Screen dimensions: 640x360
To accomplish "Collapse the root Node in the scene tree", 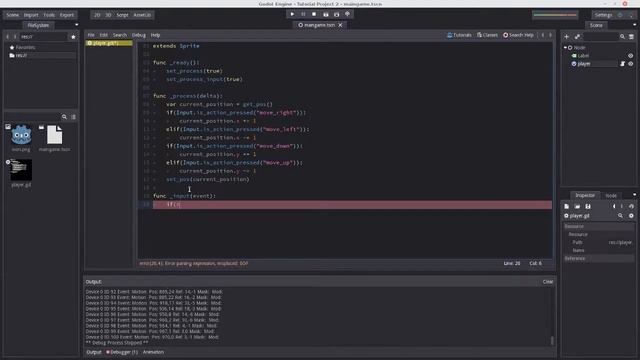I will coord(565,47).
